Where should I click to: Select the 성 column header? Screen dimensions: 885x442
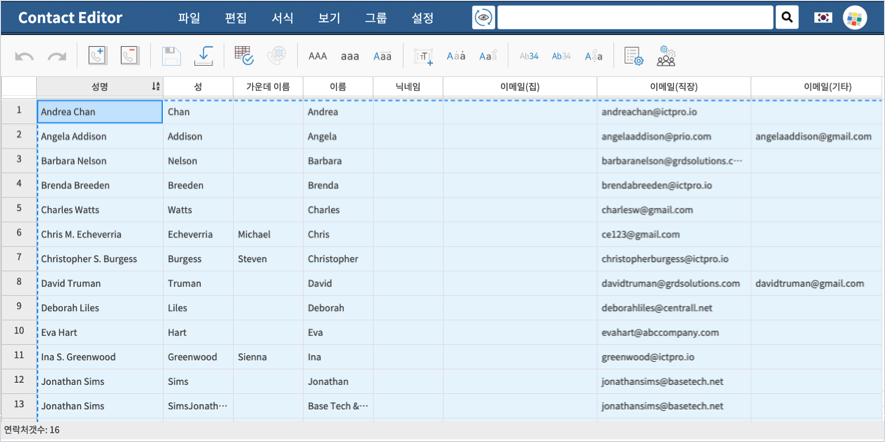coord(198,87)
